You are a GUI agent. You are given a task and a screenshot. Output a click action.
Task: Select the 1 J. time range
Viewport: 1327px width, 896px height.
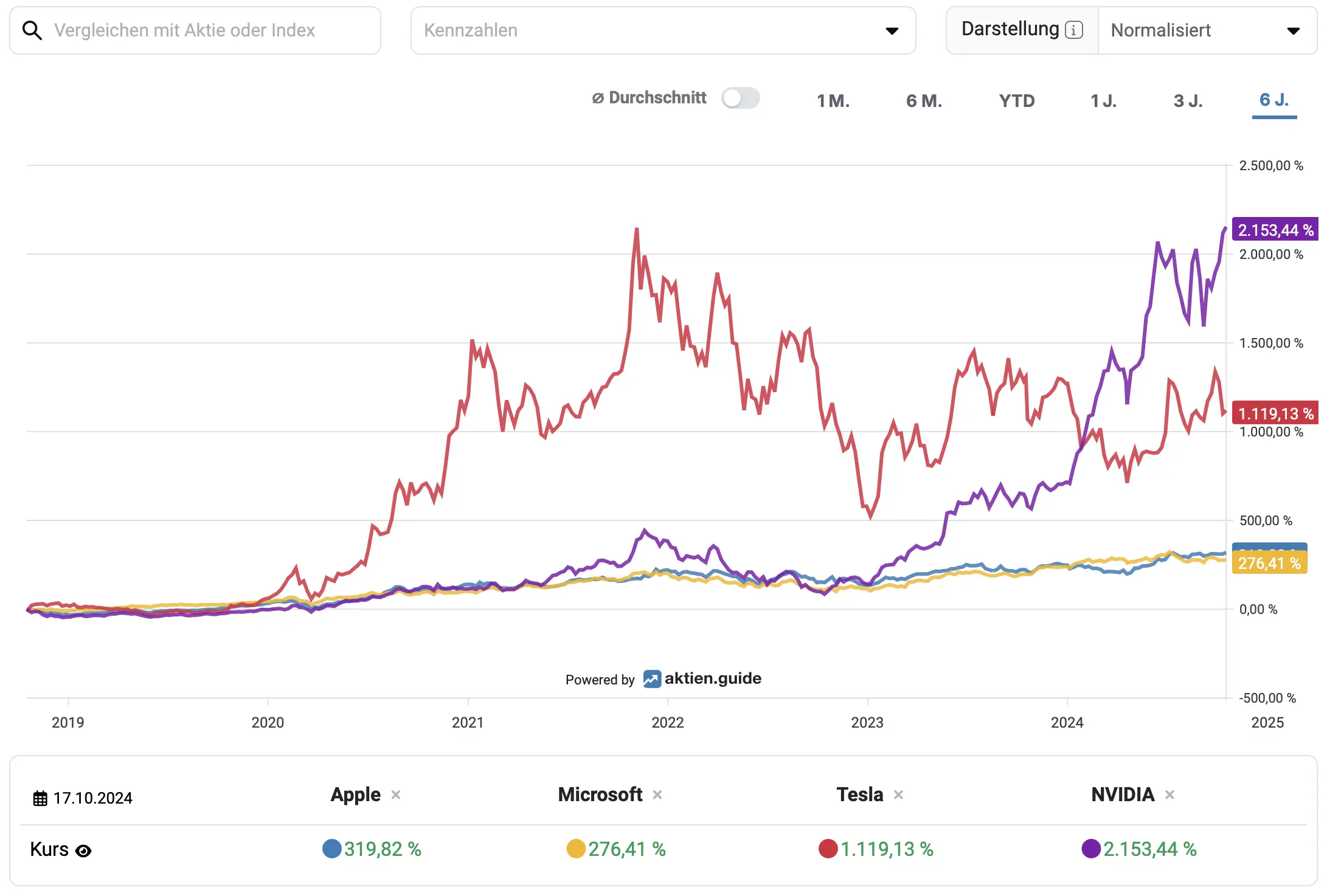(x=1103, y=100)
